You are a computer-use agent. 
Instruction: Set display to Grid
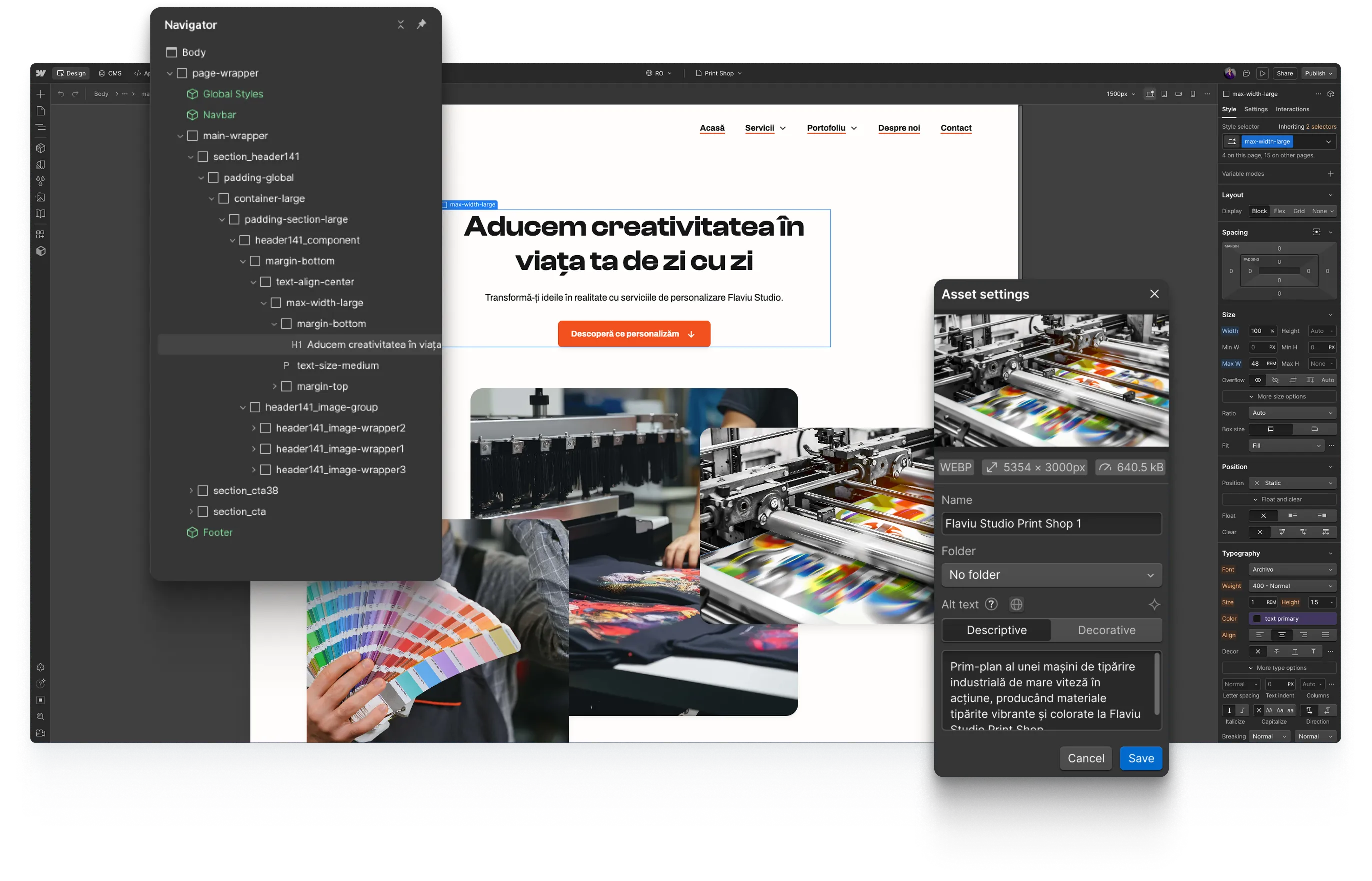[1299, 211]
